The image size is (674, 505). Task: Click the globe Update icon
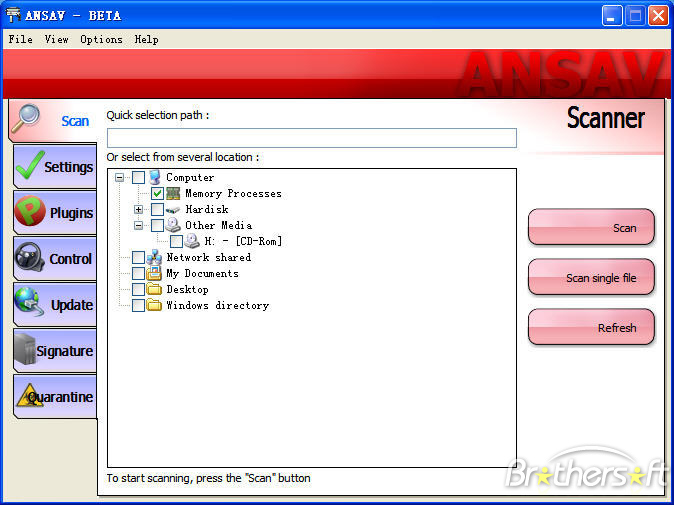[x=29, y=302]
